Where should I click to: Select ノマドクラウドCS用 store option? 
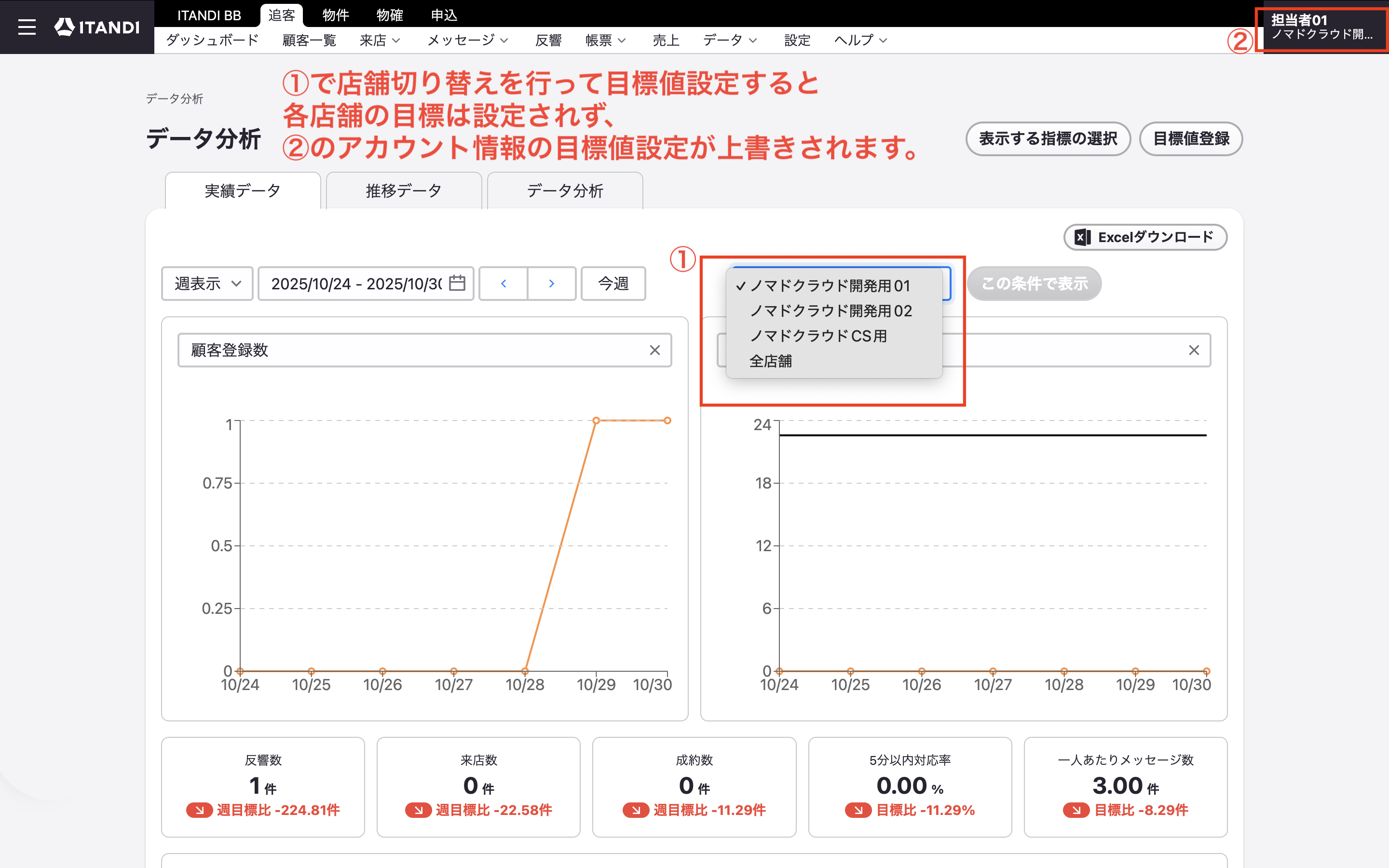[834, 336]
